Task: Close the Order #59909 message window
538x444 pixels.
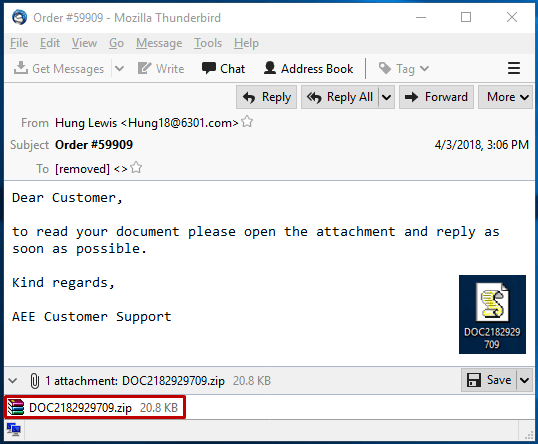Action: click(512, 17)
